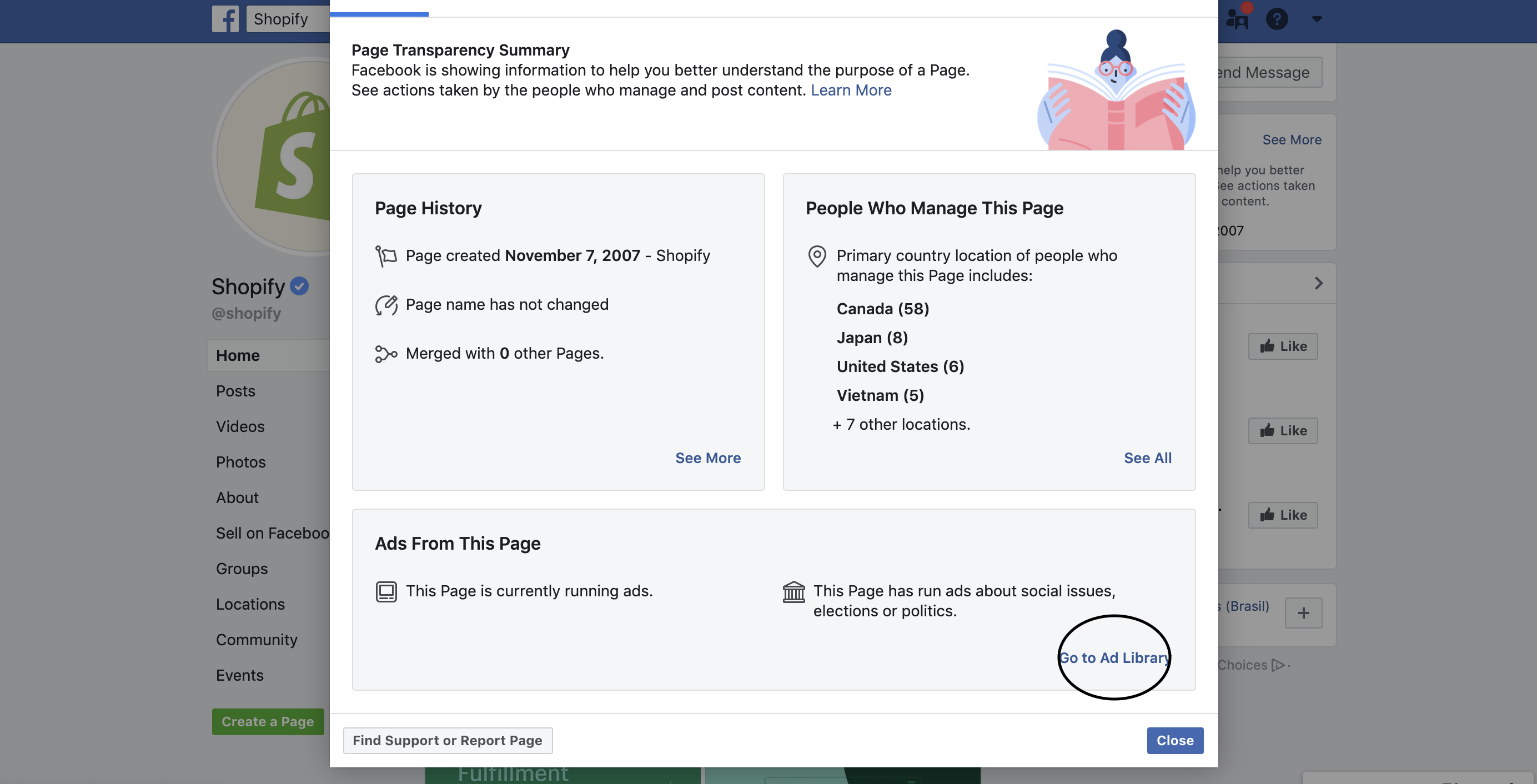Click See More in Page History
The width and height of the screenshot is (1537, 784).
click(707, 458)
